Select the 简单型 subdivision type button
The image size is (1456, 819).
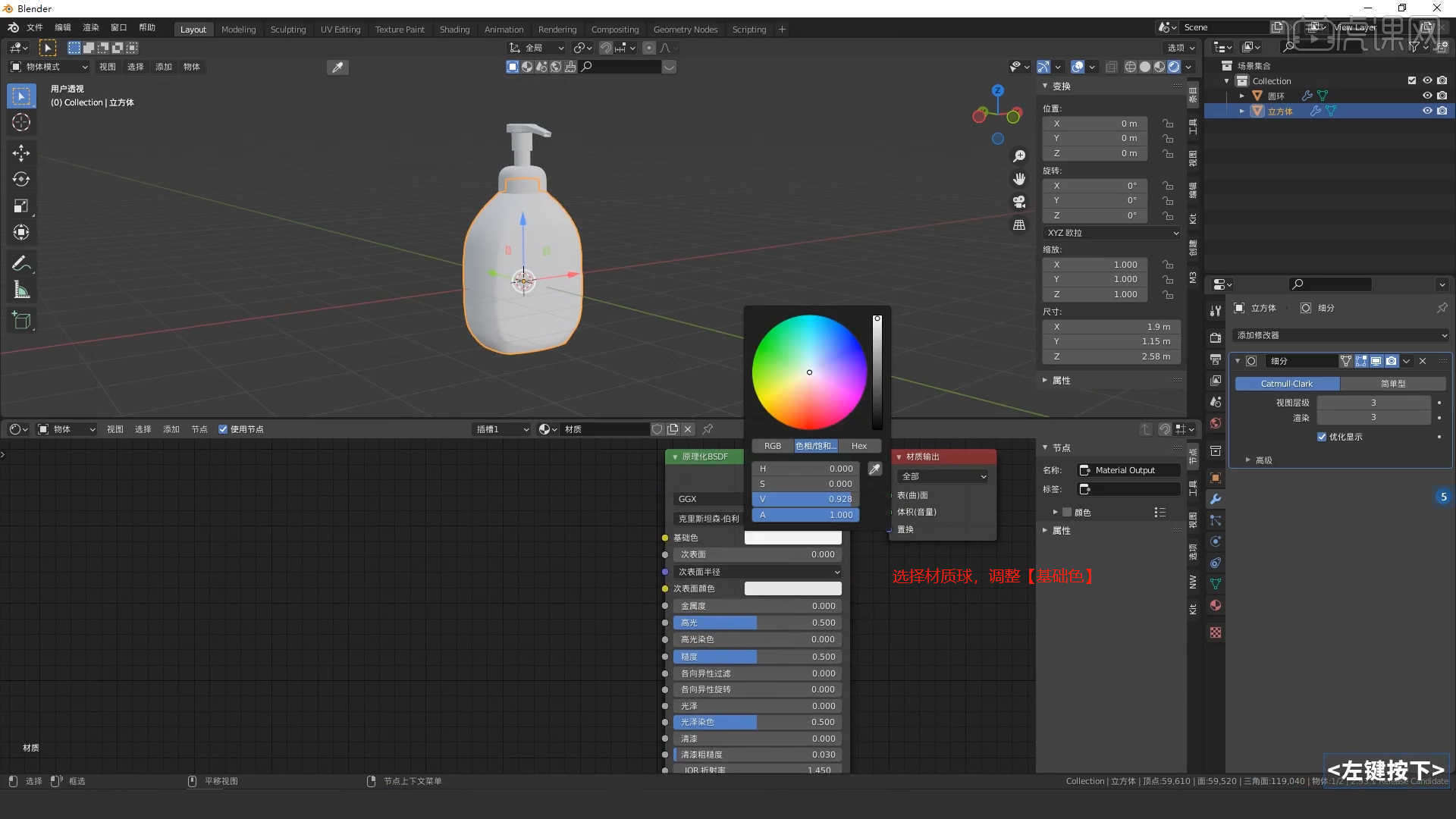pos(1392,384)
